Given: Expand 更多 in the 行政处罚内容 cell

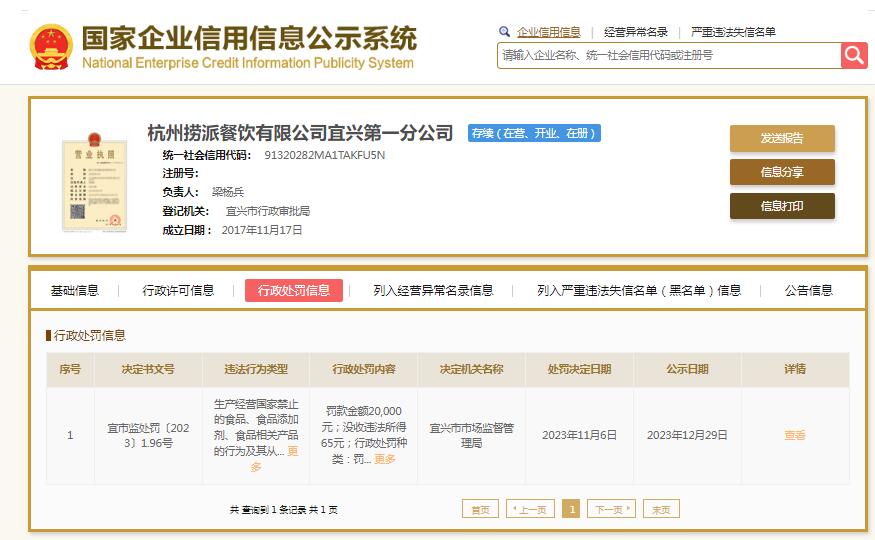Looking at the screenshot, I should [x=384, y=459].
